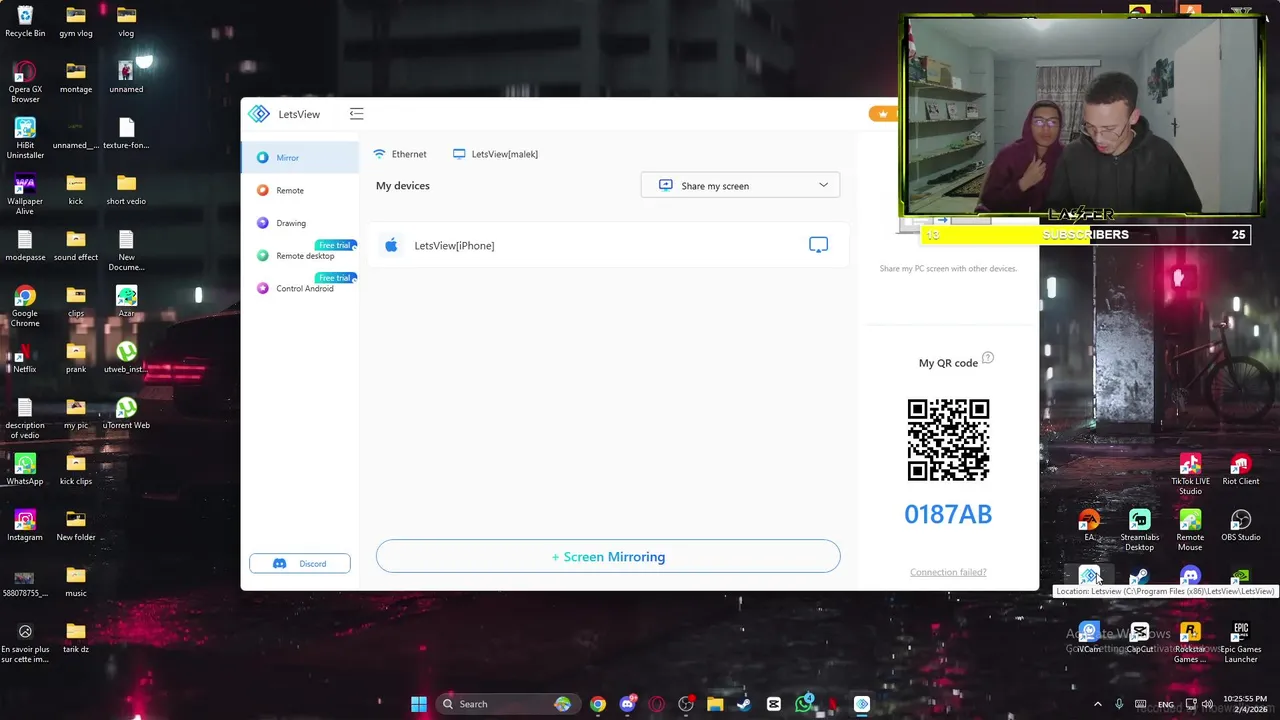The height and width of the screenshot is (720, 1280).
Task: Click the LetsView icon on the taskbar
Action: click(862, 704)
